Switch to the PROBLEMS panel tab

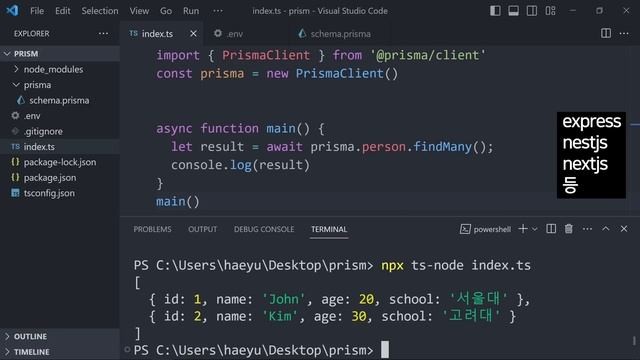pyautogui.click(x=152, y=229)
